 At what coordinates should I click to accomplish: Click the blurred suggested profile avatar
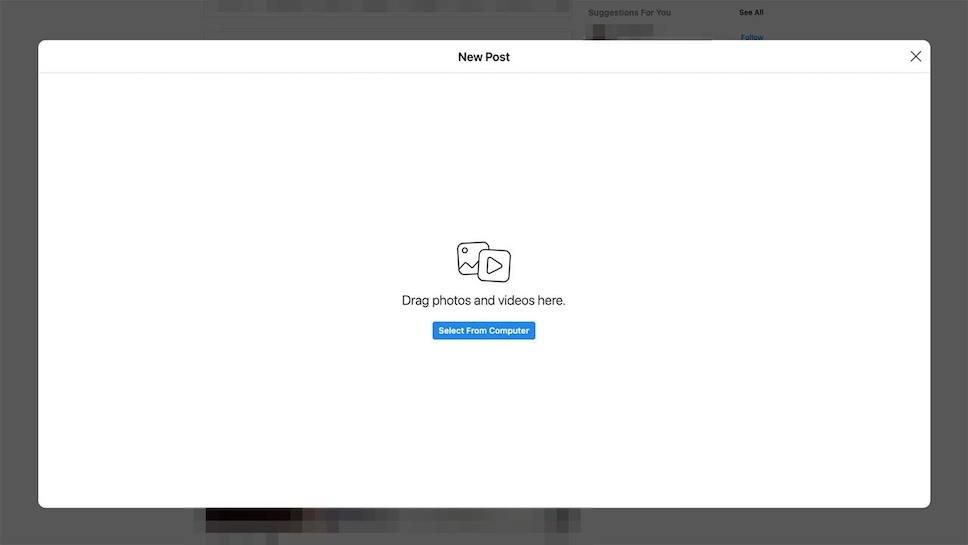[x=598, y=32]
